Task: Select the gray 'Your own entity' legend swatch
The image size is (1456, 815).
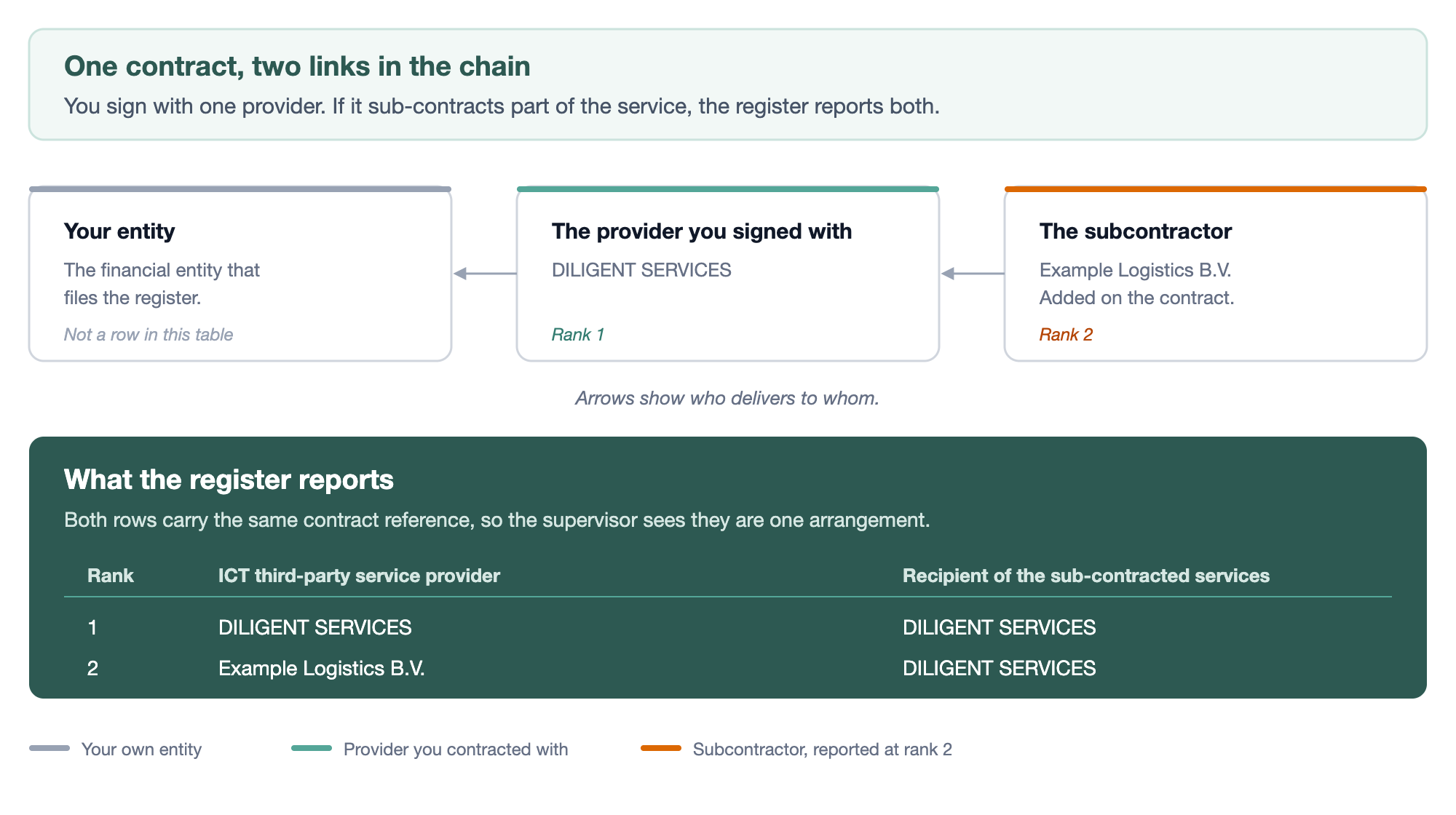Action: [x=50, y=748]
